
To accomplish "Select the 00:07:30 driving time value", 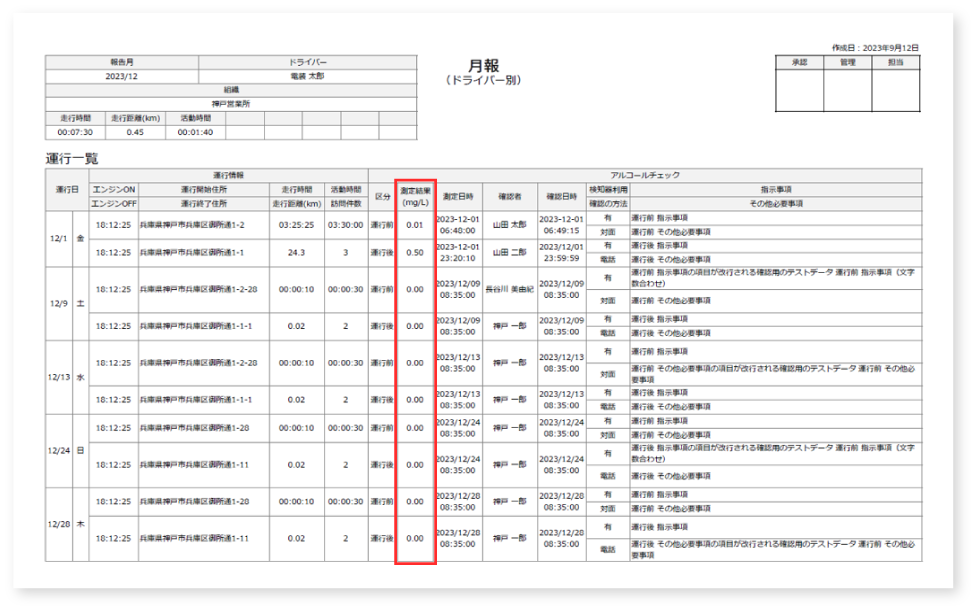I will (75, 131).
